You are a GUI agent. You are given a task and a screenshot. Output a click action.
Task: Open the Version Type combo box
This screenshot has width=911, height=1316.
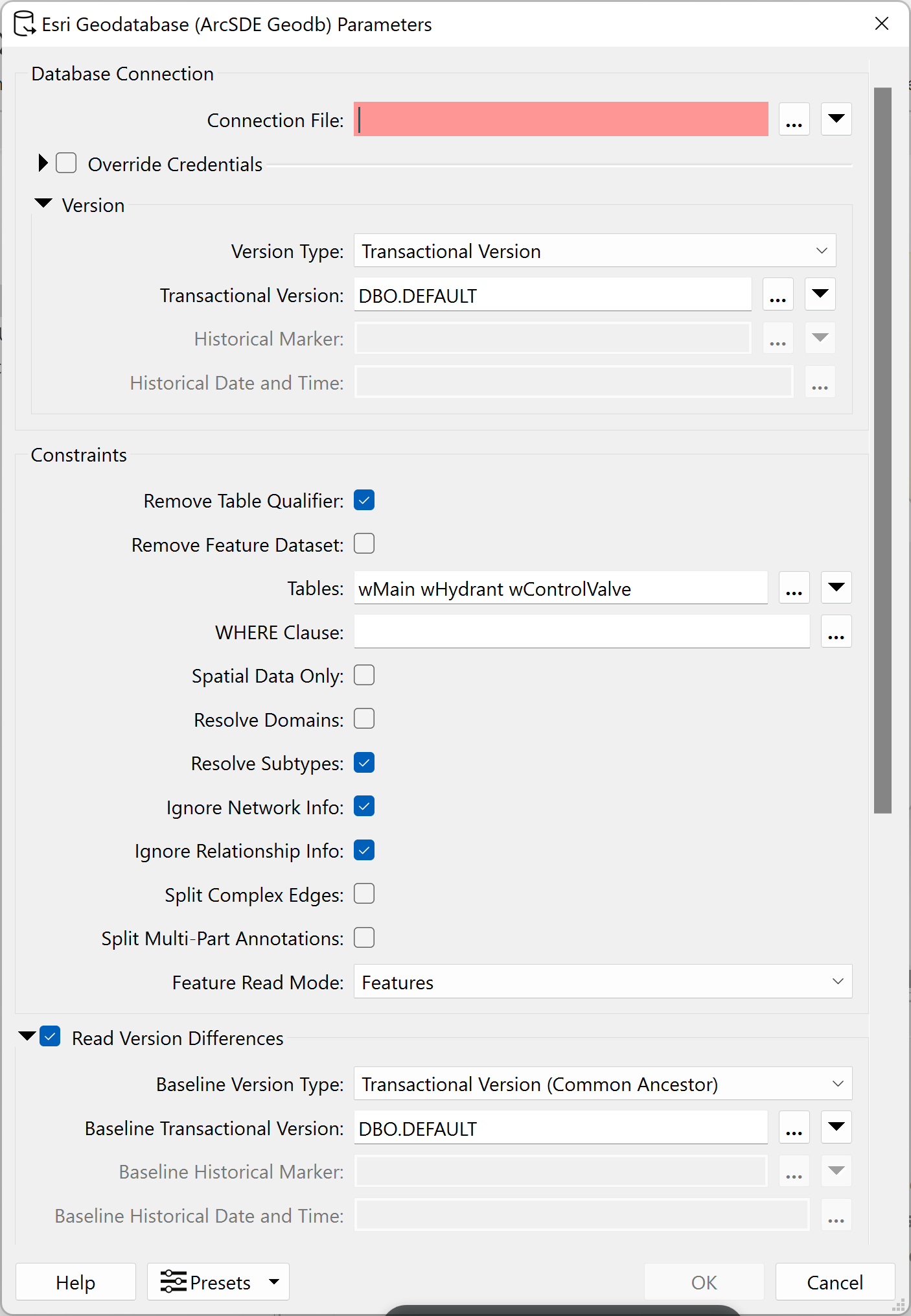click(x=595, y=251)
